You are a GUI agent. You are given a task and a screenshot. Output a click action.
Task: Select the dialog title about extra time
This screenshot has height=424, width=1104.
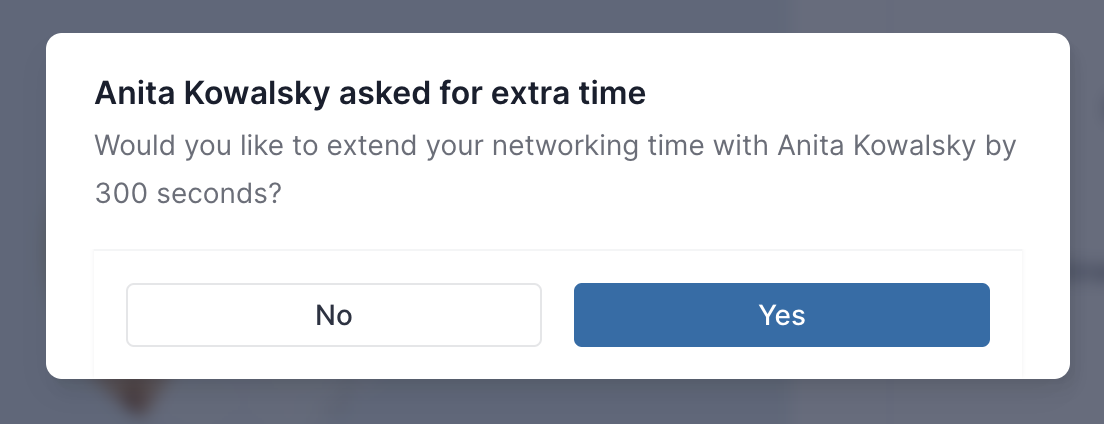[x=370, y=94]
